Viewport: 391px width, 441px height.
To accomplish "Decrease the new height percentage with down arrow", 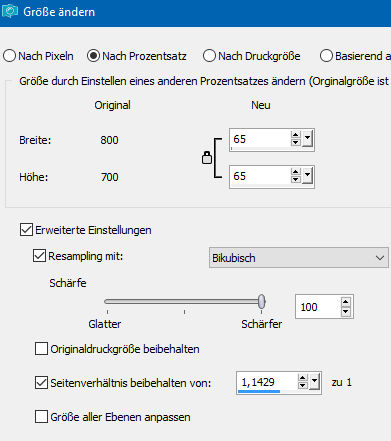I will 295,179.
